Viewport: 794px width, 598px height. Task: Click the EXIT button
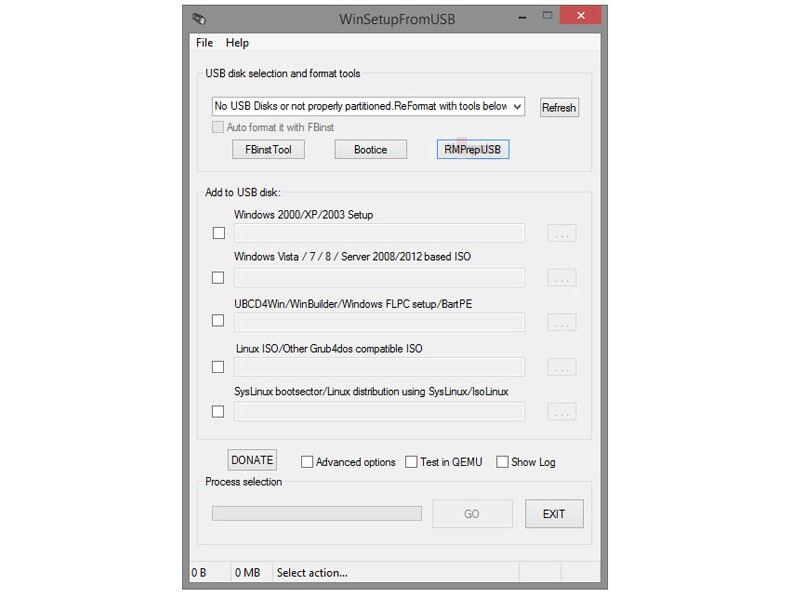tap(554, 514)
